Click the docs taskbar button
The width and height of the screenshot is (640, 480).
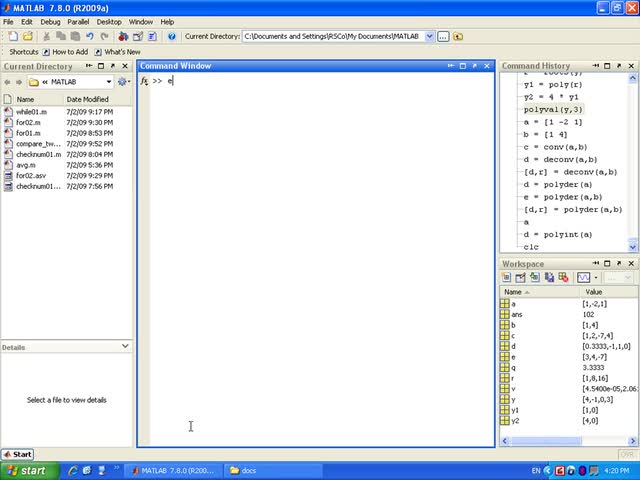tap(273, 471)
